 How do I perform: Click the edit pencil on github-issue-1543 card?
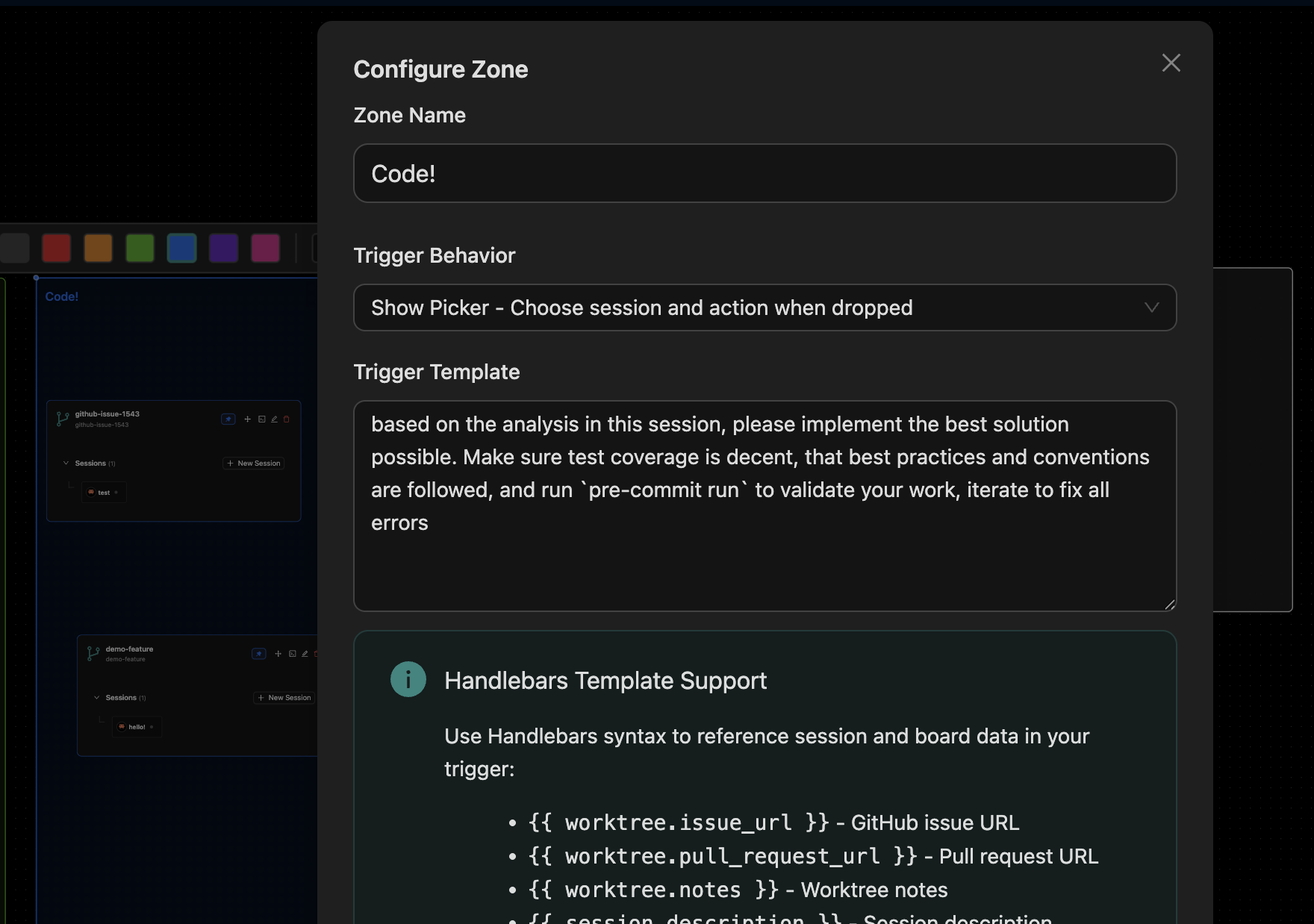pos(275,419)
